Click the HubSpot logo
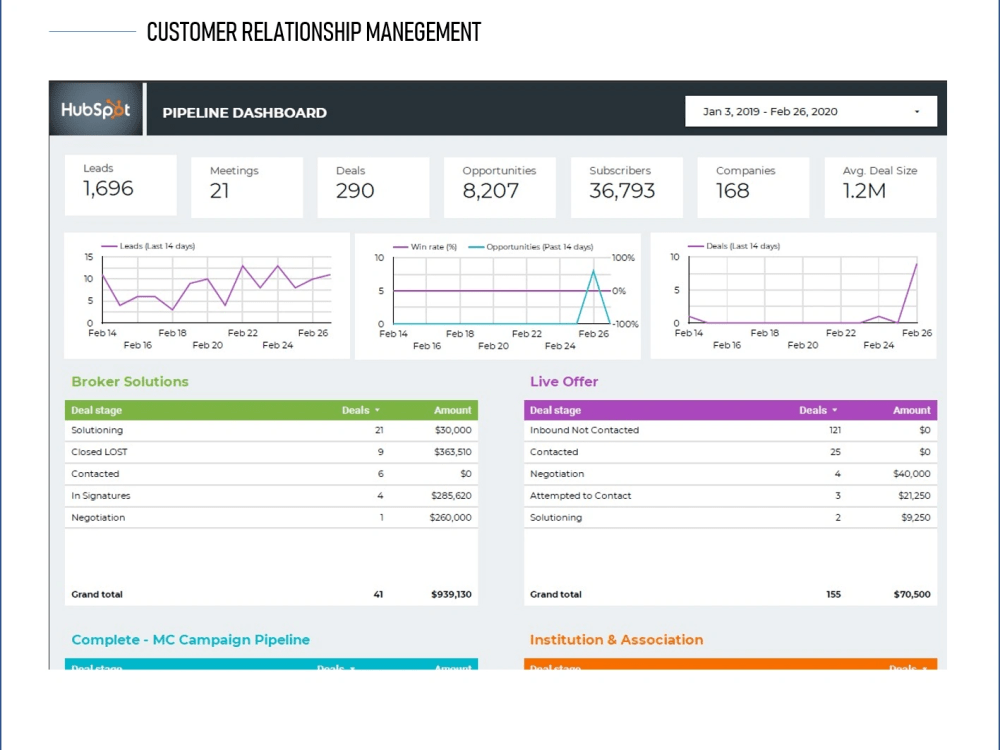This screenshot has height=750, width=1000. (96, 109)
